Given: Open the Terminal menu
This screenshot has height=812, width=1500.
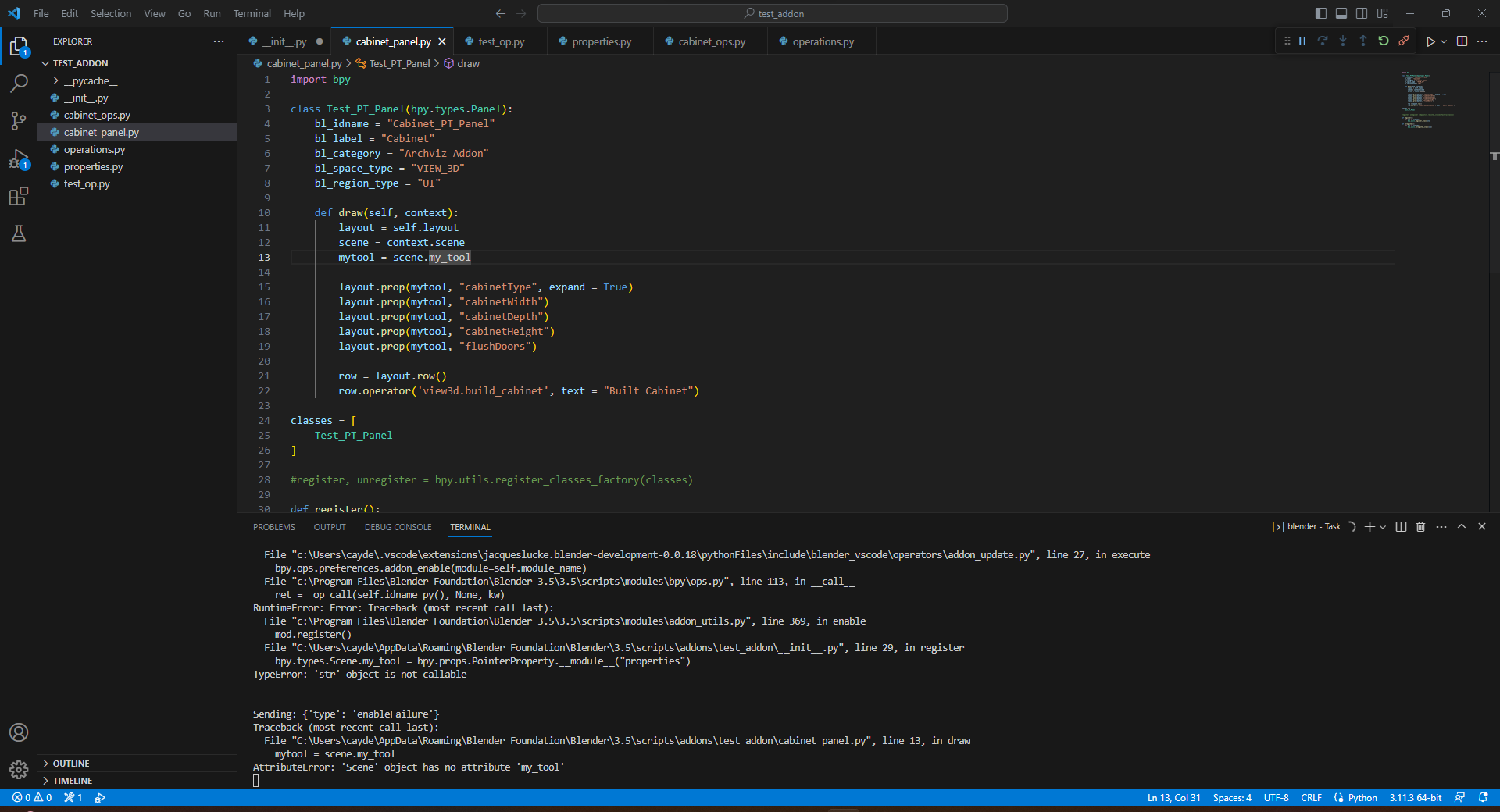Looking at the screenshot, I should (x=252, y=13).
